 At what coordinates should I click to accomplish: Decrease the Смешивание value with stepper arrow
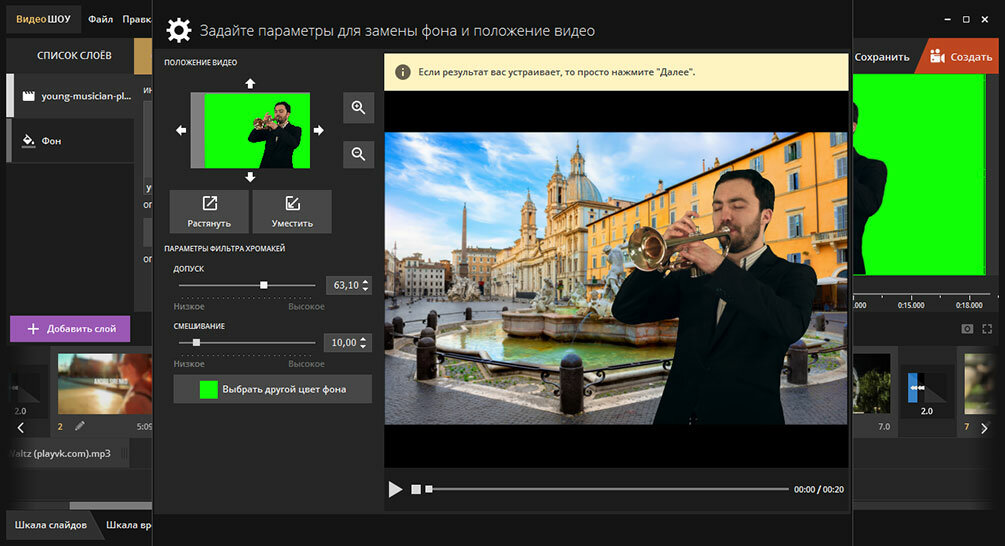coord(363,347)
